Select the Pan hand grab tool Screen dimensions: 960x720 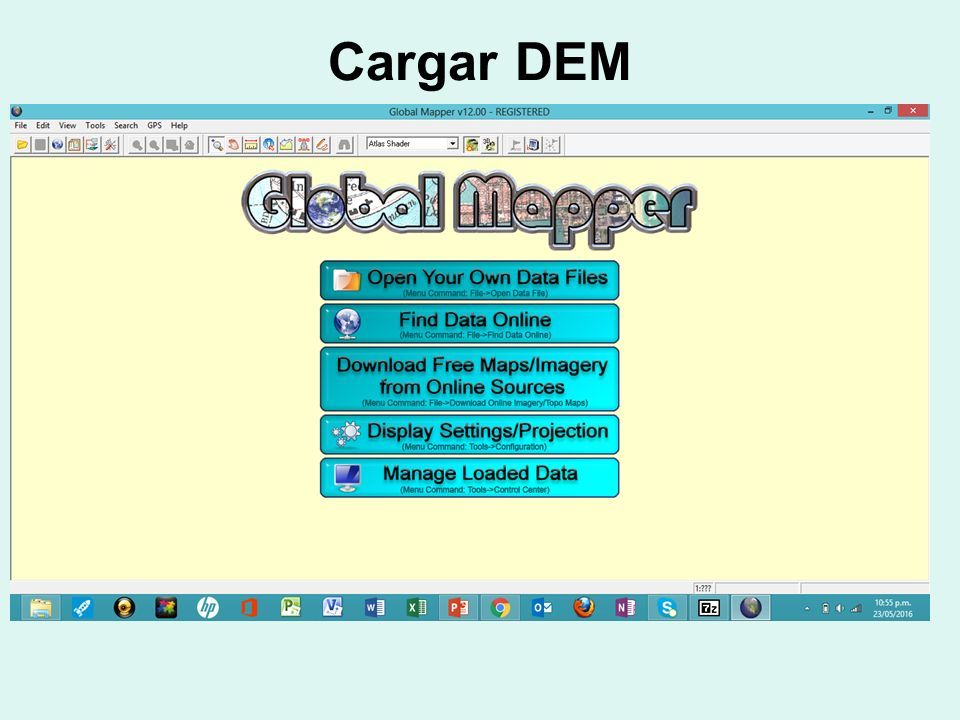click(233, 145)
